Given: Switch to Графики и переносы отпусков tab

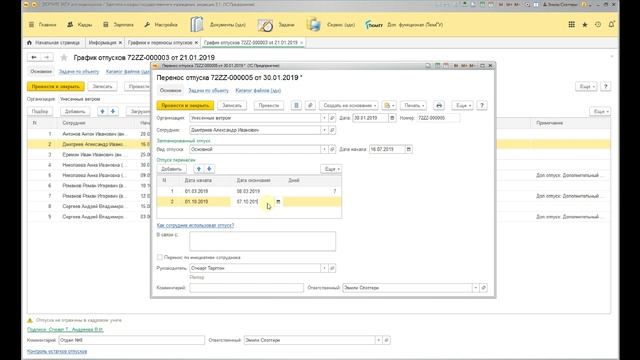Looking at the screenshot, I should (x=160, y=42).
